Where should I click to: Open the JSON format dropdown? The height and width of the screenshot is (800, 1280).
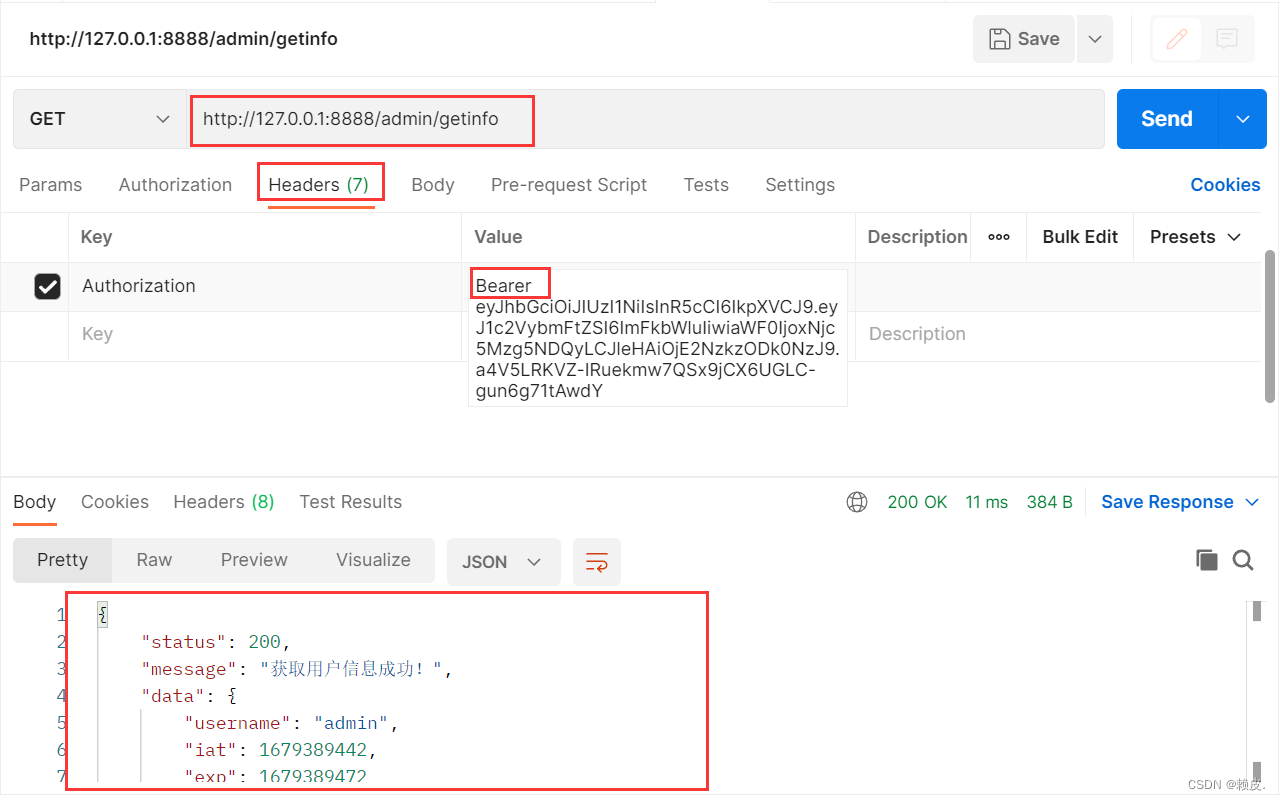tap(503, 562)
